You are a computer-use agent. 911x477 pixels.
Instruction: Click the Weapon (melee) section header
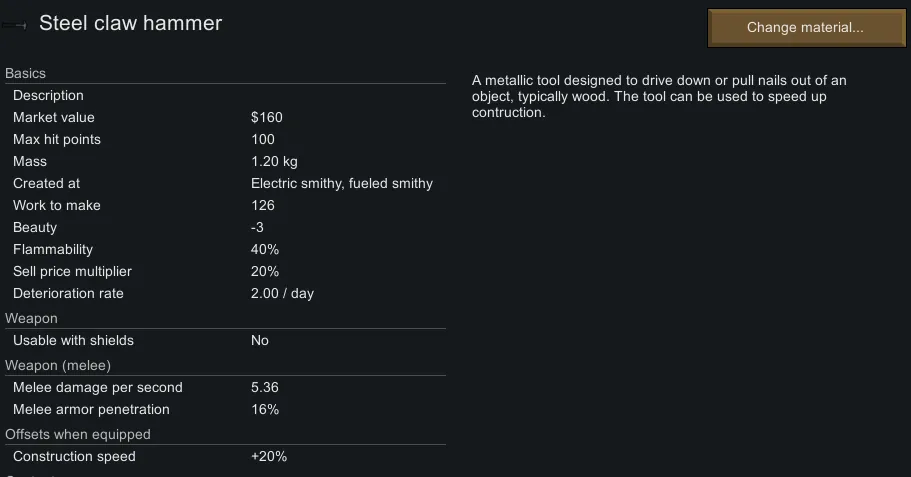tap(58, 365)
